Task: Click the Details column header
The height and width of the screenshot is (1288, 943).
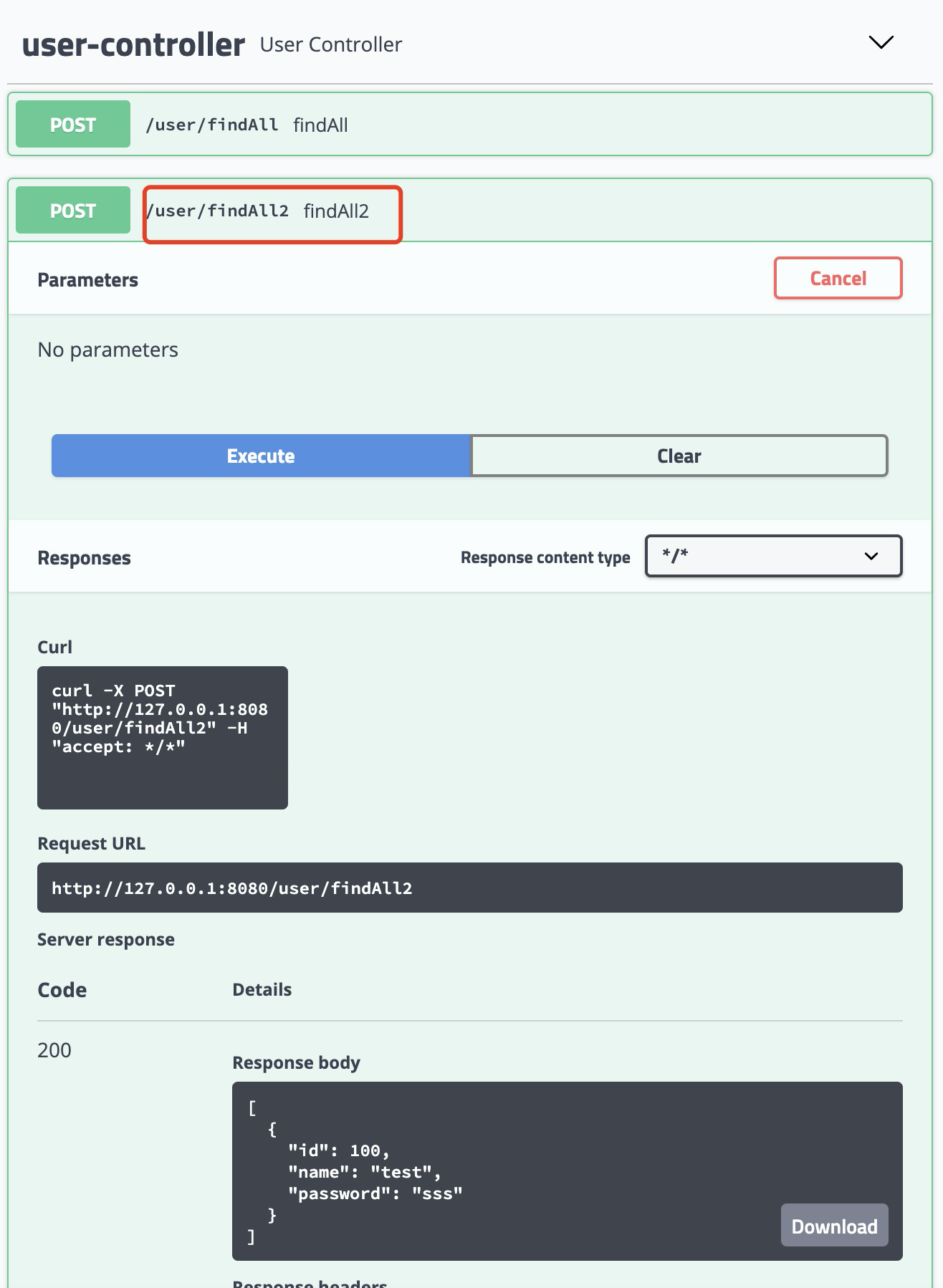Action: [262, 989]
